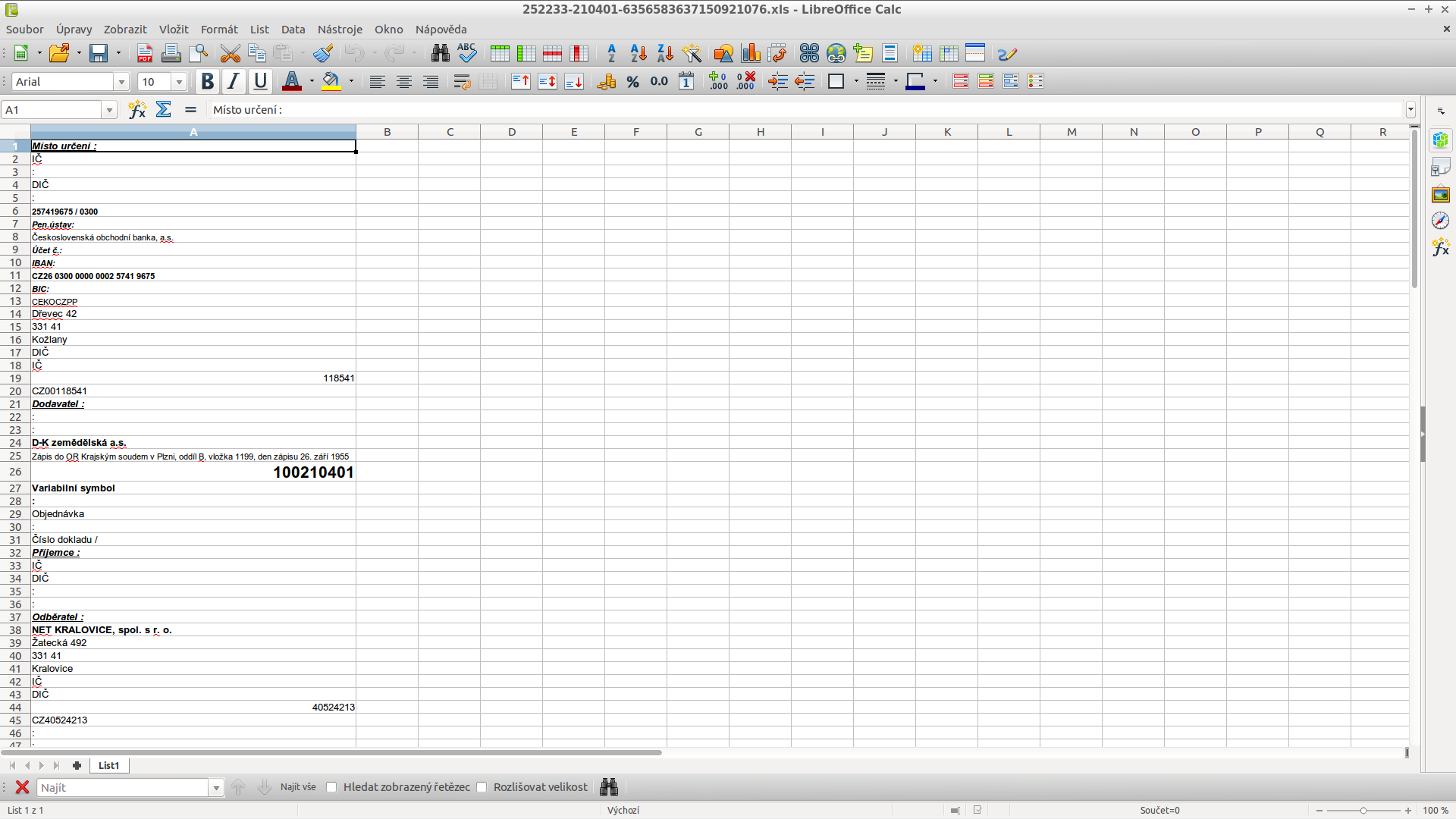The width and height of the screenshot is (1456, 819).
Task: Select row 26 header
Action: (15, 472)
